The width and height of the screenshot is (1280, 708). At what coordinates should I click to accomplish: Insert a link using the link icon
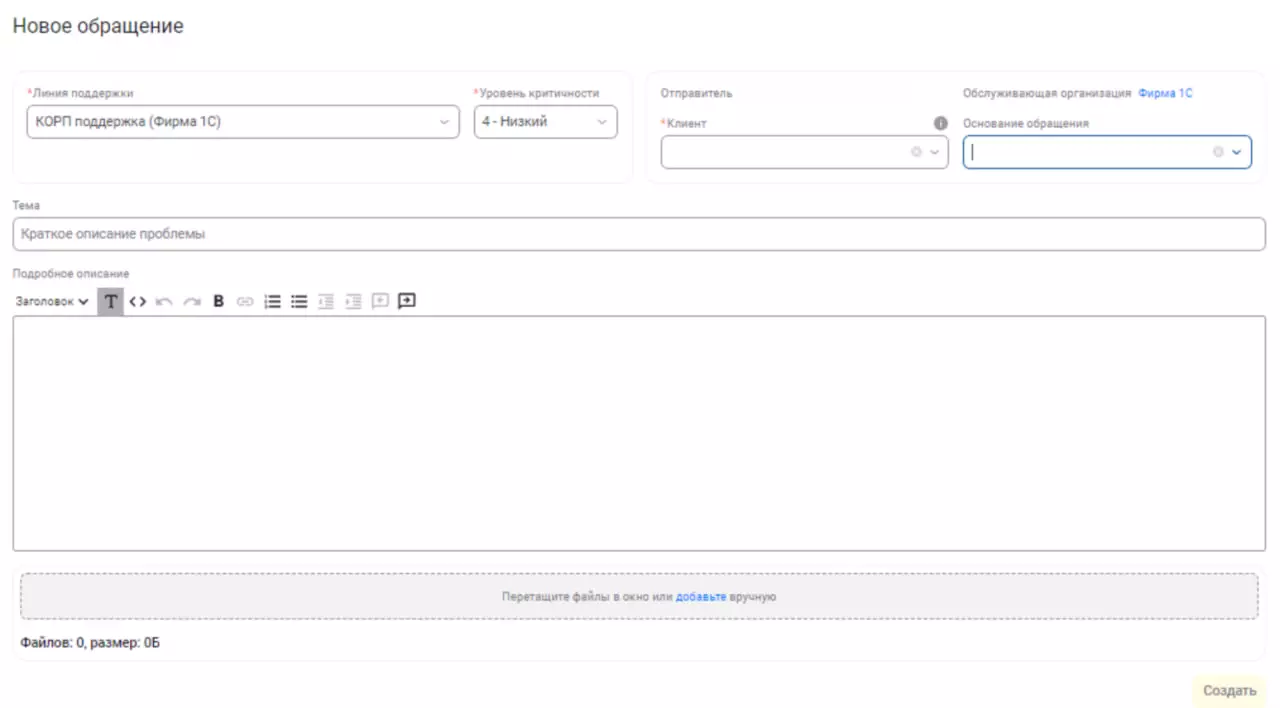(x=245, y=301)
